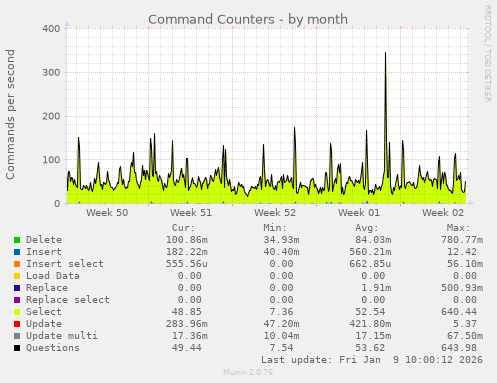This screenshot has height=383, width=497.
Task: Click the 'Commands per second' axis label
Action: pos(10,114)
